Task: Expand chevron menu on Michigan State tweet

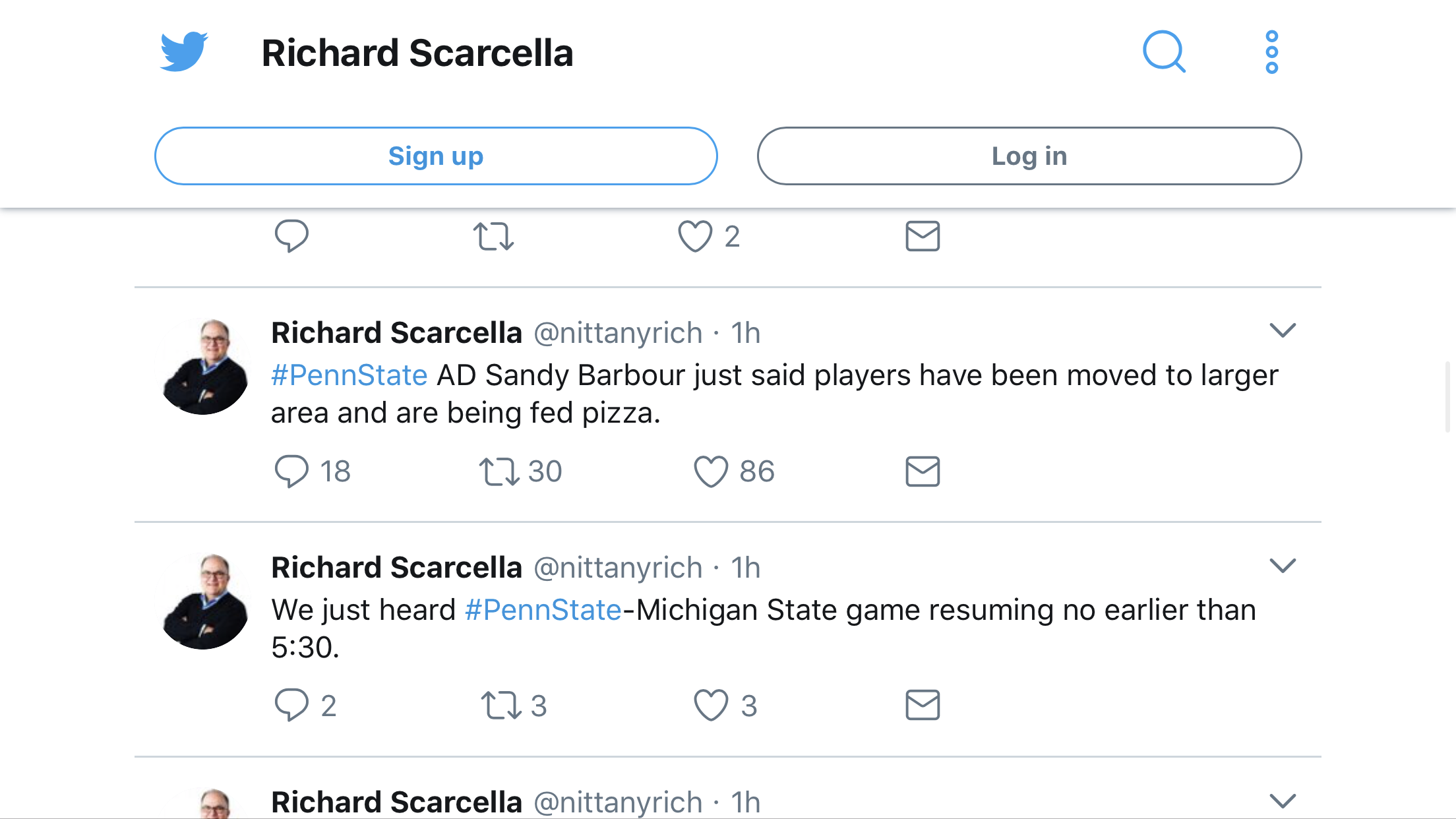Action: (x=1283, y=566)
